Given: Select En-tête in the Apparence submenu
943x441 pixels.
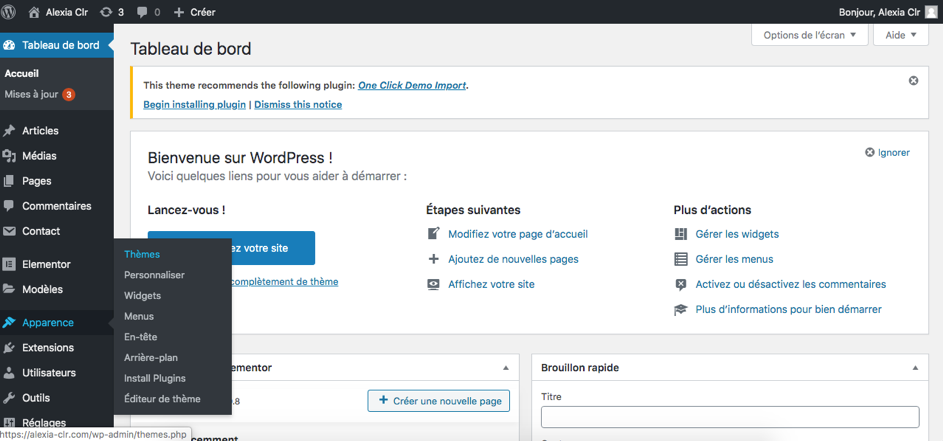Looking at the screenshot, I should tap(140, 337).
